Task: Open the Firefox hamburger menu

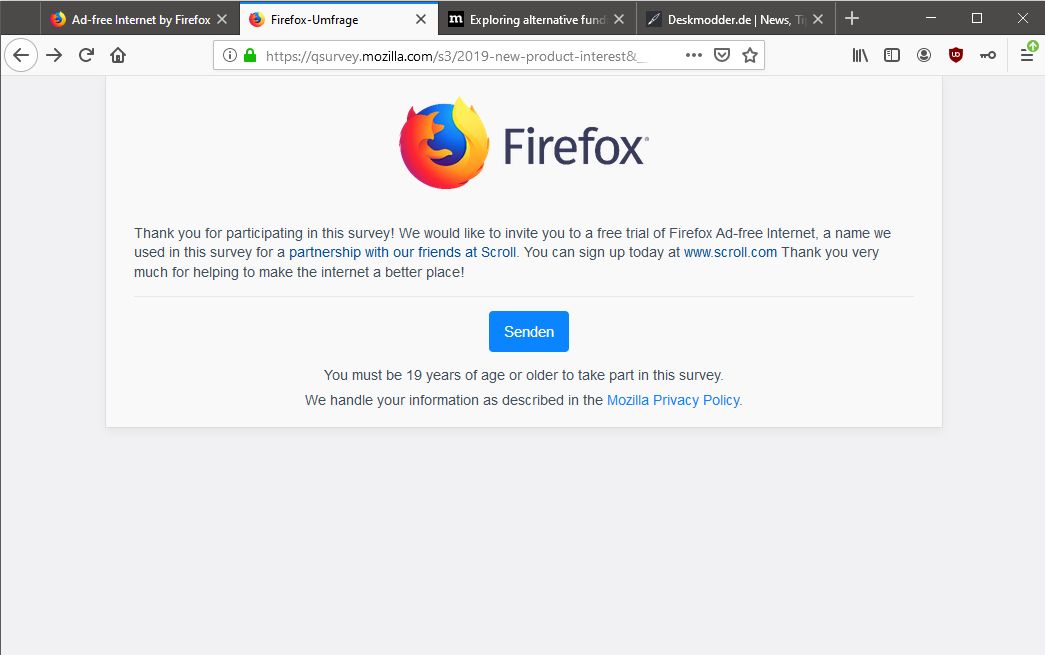Action: [x=1027, y=55]
